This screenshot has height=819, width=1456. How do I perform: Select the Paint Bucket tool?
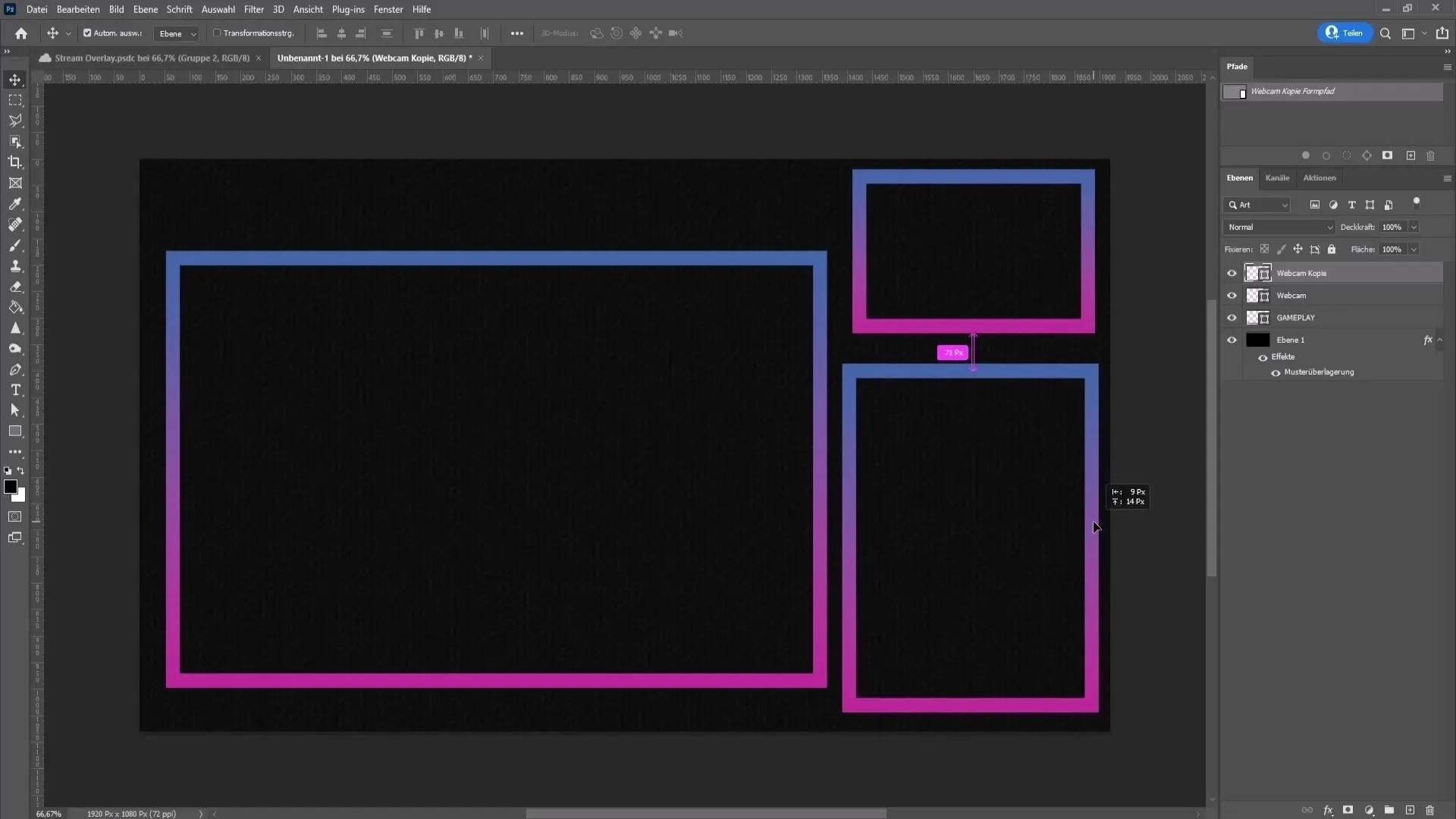15,307
